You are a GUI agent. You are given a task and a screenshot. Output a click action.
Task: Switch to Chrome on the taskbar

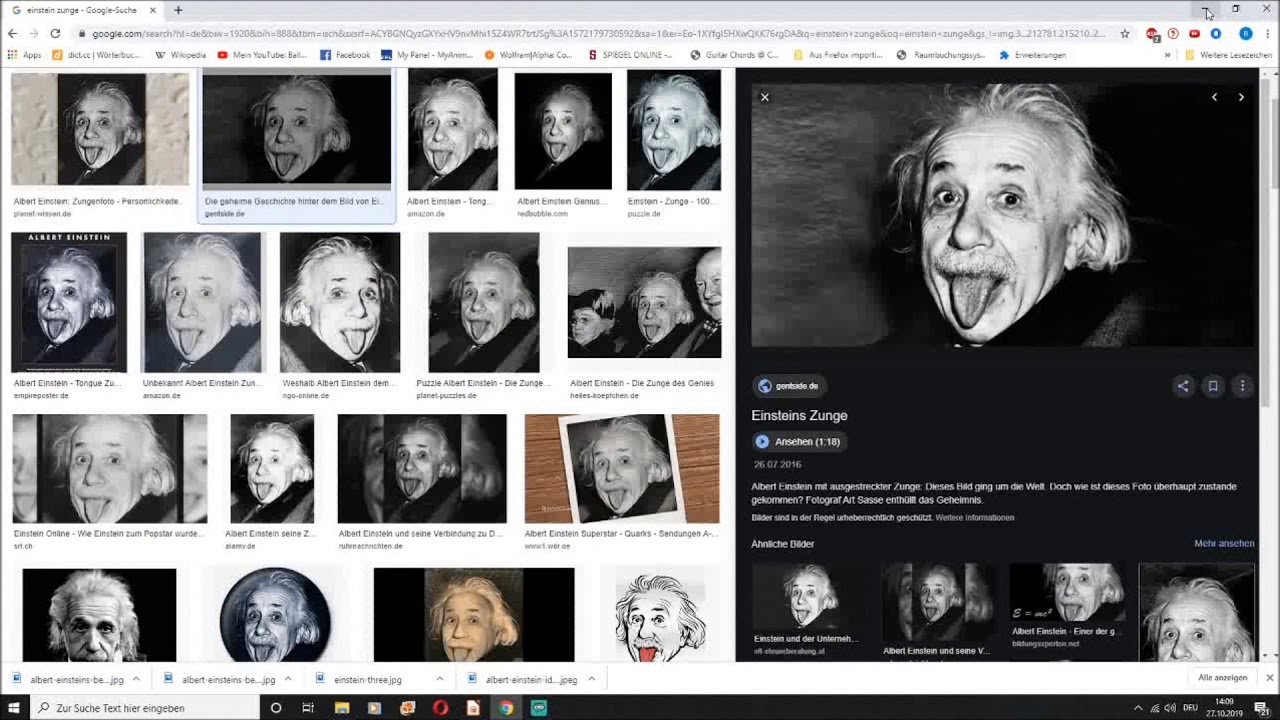506,708
